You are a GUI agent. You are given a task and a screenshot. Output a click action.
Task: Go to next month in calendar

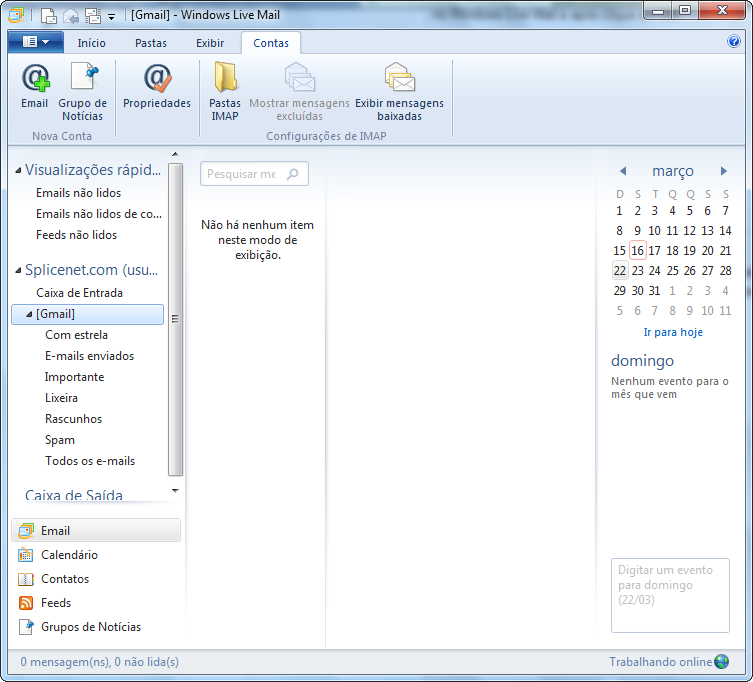[x=724, y=171]
